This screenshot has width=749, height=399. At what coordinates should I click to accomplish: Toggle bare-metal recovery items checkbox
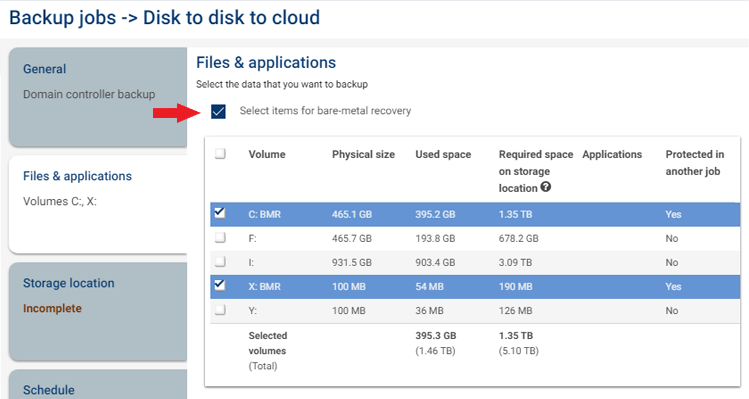(218, 111)
